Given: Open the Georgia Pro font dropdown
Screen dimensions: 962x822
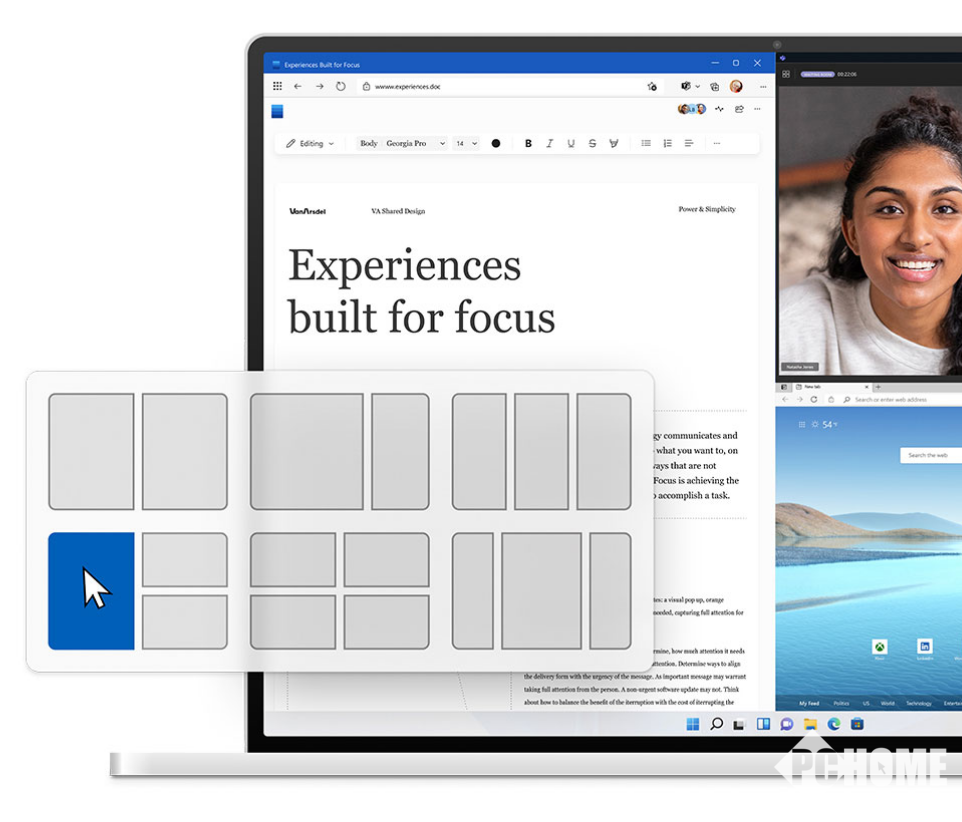Looking at the screenshot, I should (415, 144).
